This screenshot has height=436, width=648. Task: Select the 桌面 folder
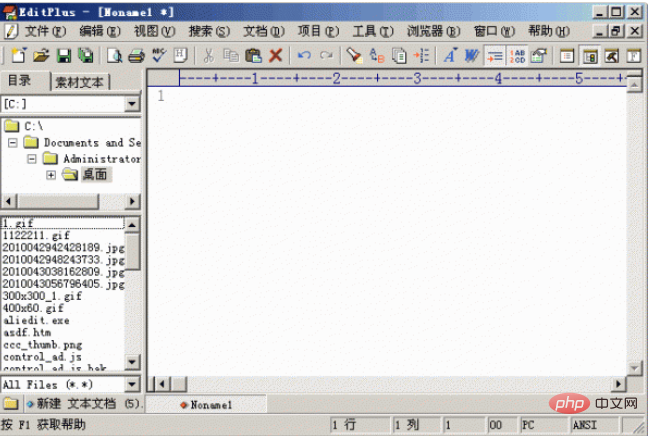click(95, 174)
